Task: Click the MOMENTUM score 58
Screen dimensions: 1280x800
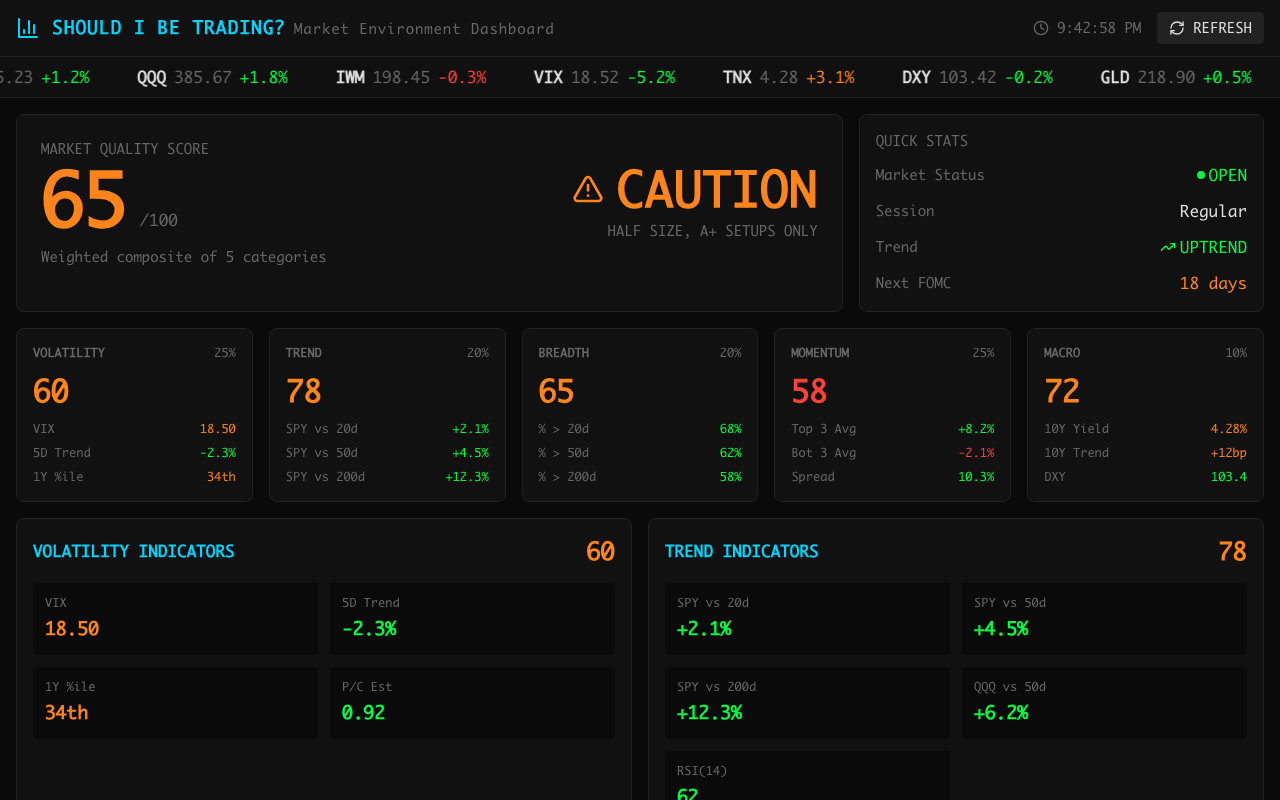Action: click(809, 391)
